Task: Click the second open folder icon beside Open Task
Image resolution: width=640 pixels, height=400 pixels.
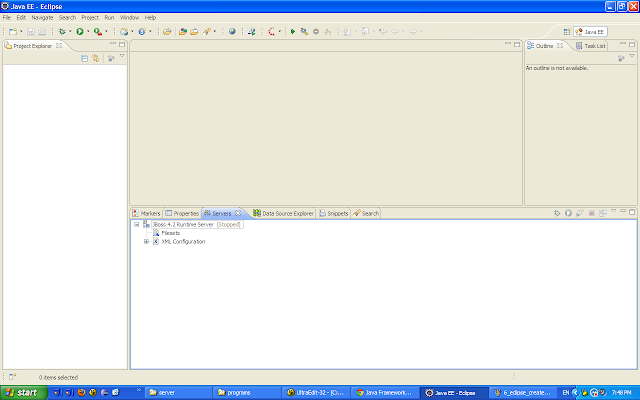Action: point(194,31)
